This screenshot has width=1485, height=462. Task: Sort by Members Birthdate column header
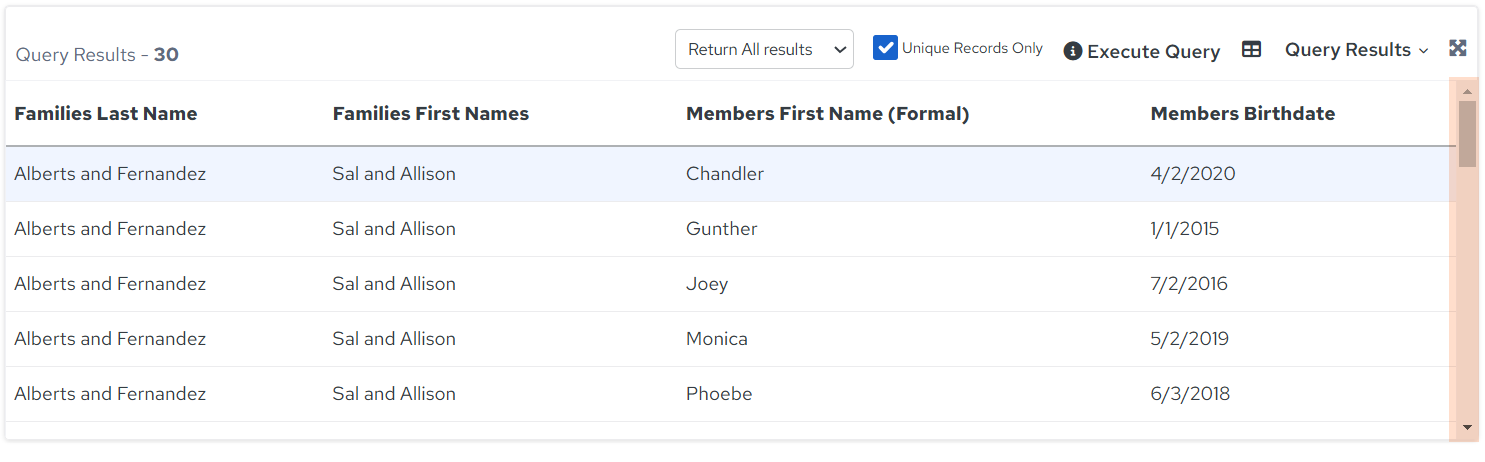pos(1243,114)
